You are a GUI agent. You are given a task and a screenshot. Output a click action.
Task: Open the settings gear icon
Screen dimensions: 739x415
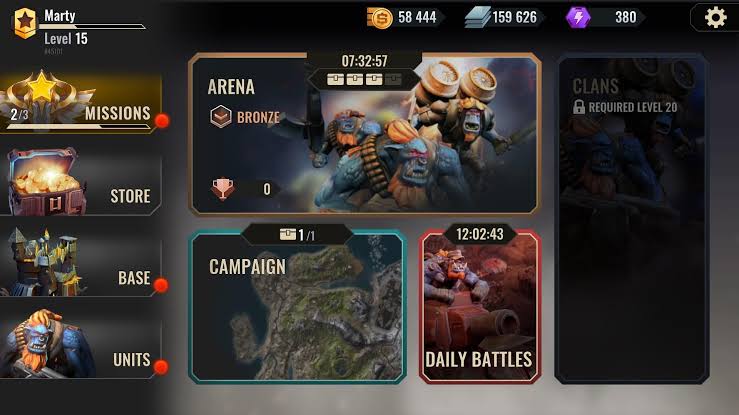pos(715,17)
